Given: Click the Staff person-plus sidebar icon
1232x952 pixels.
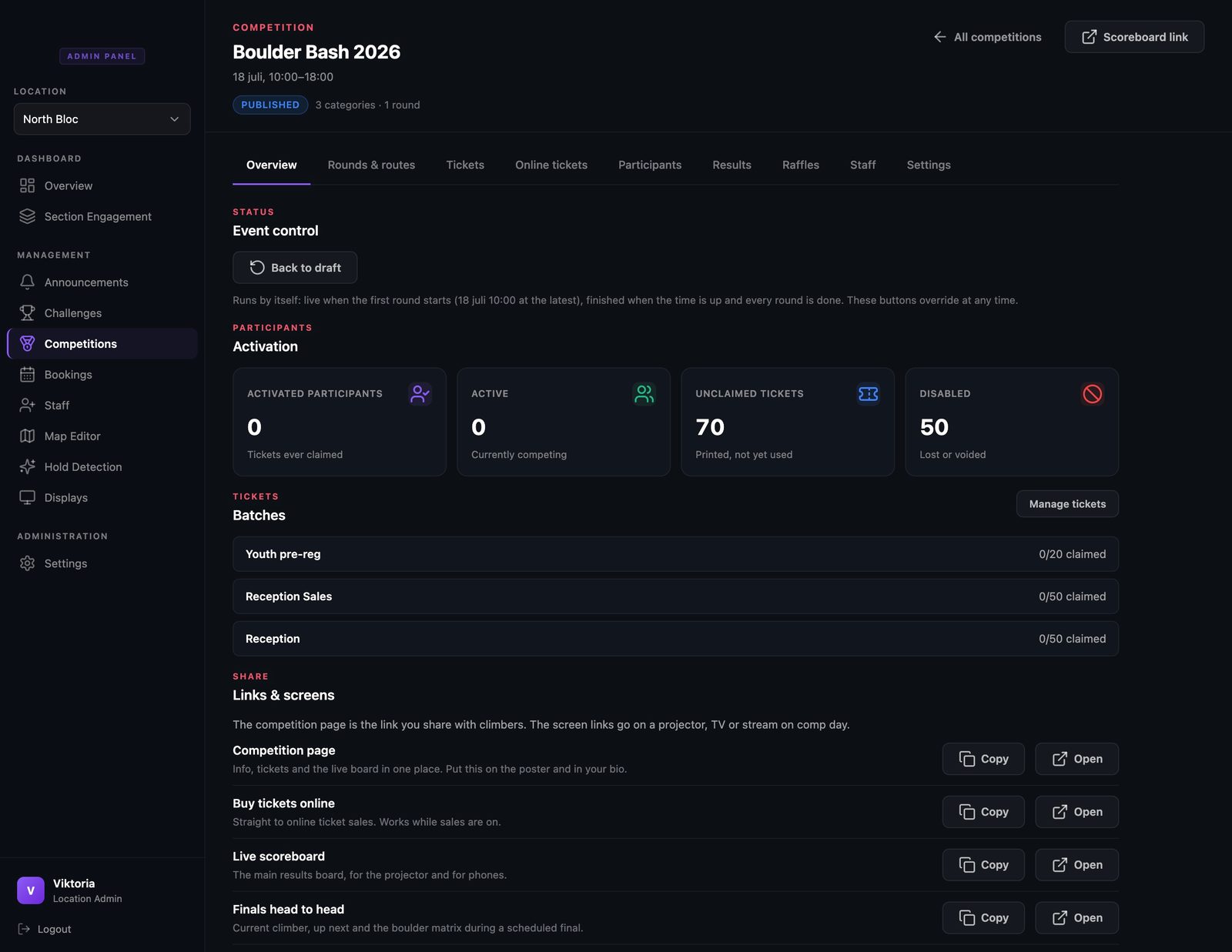Looking at the screenshot, I should pyautogui.click(x=28, y=406).
